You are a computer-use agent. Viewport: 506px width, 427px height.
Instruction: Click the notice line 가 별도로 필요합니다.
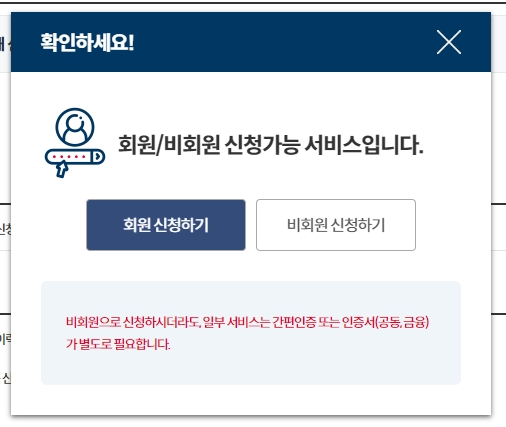[118, 344]
